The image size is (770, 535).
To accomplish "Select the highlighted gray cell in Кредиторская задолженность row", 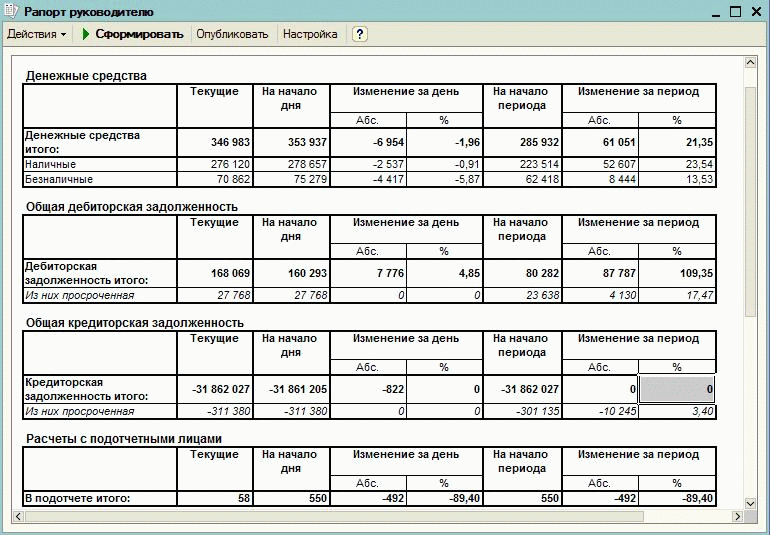I will (x=676, y=389).
